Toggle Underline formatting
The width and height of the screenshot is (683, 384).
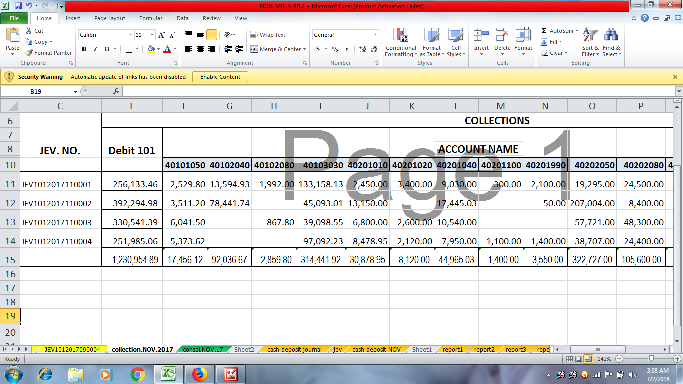(107, 49)
